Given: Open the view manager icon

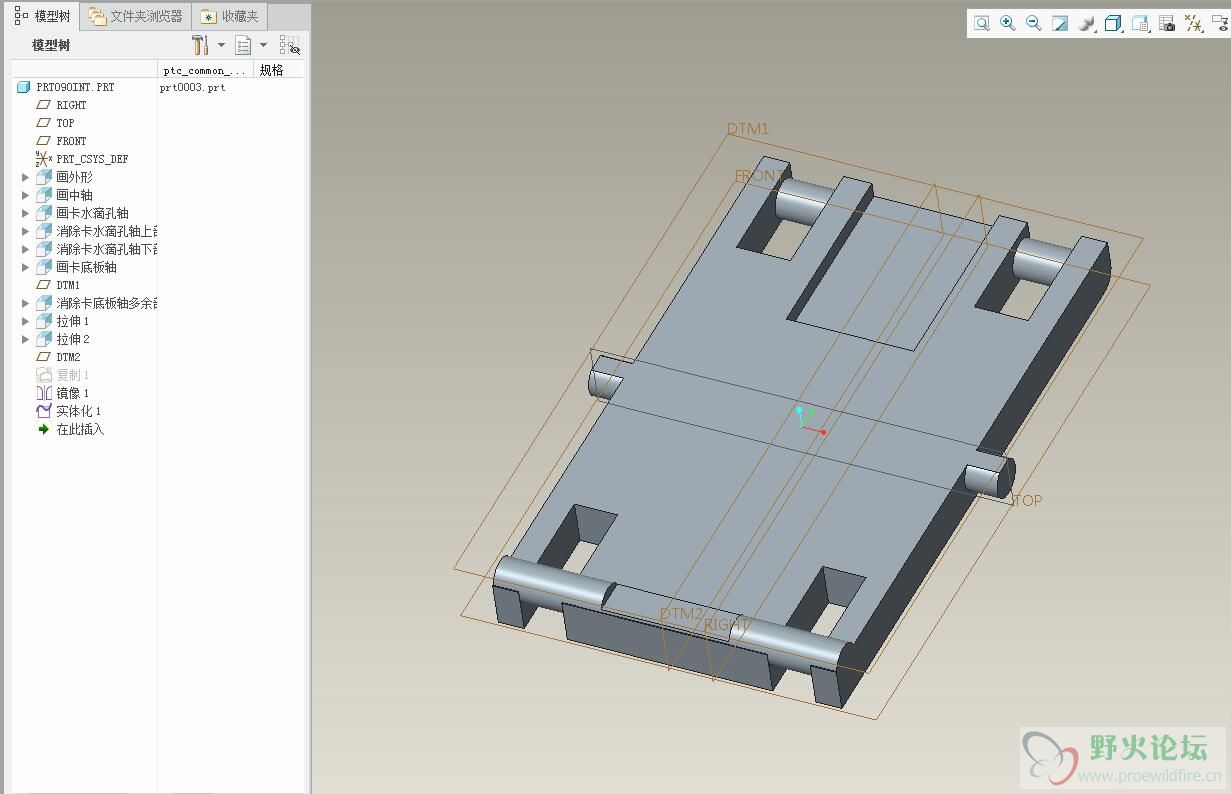Looking at the screenshot, I should pos(1140,24).
